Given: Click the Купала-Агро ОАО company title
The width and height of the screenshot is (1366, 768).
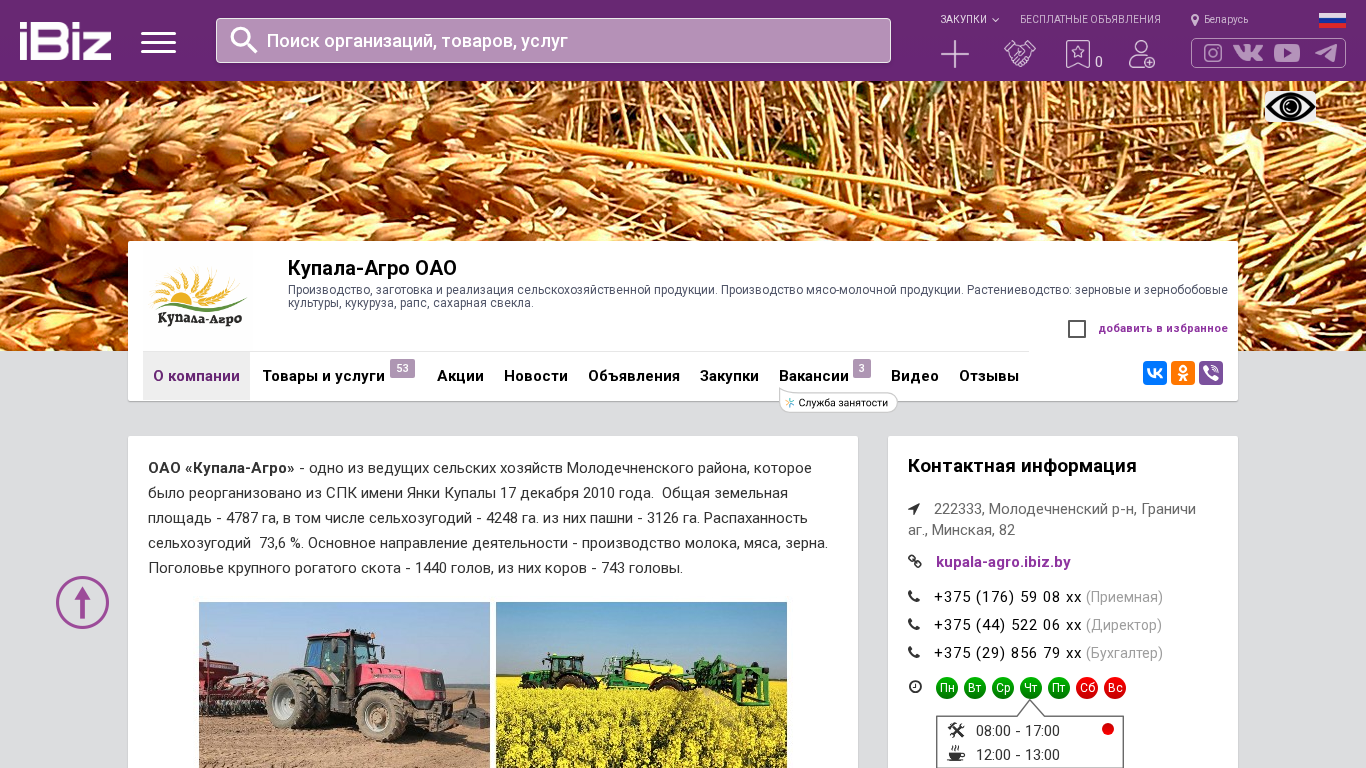Looking at the screenshot, I should coord(372,268).
